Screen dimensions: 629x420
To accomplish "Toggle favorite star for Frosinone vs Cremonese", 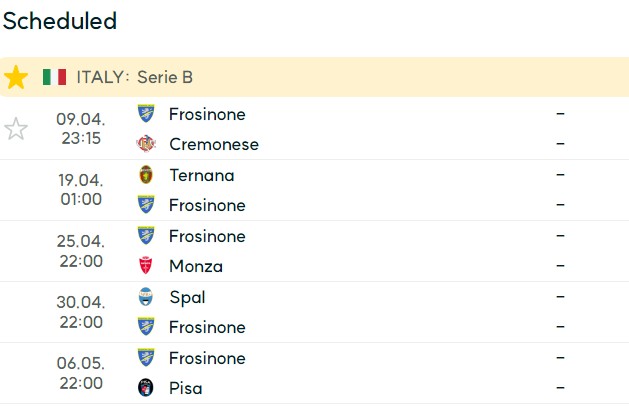I will (x=16, y=129).
